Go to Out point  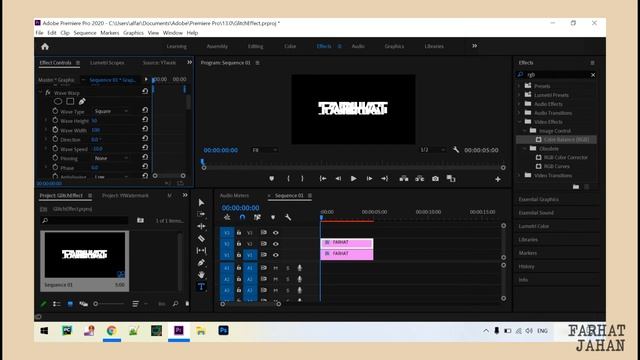pyautogui.click(x=384, y=179)
